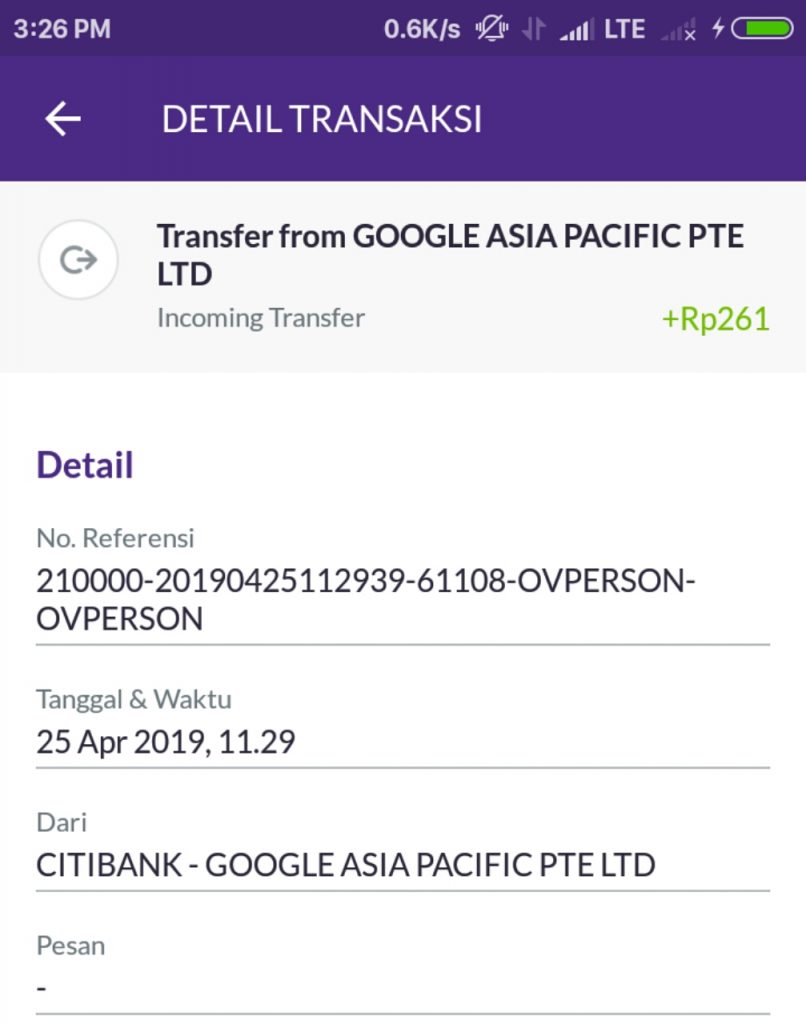Tap the charging bolt icon
Image resolution: width=806 pixels, height=1024 pixels.
718,29
